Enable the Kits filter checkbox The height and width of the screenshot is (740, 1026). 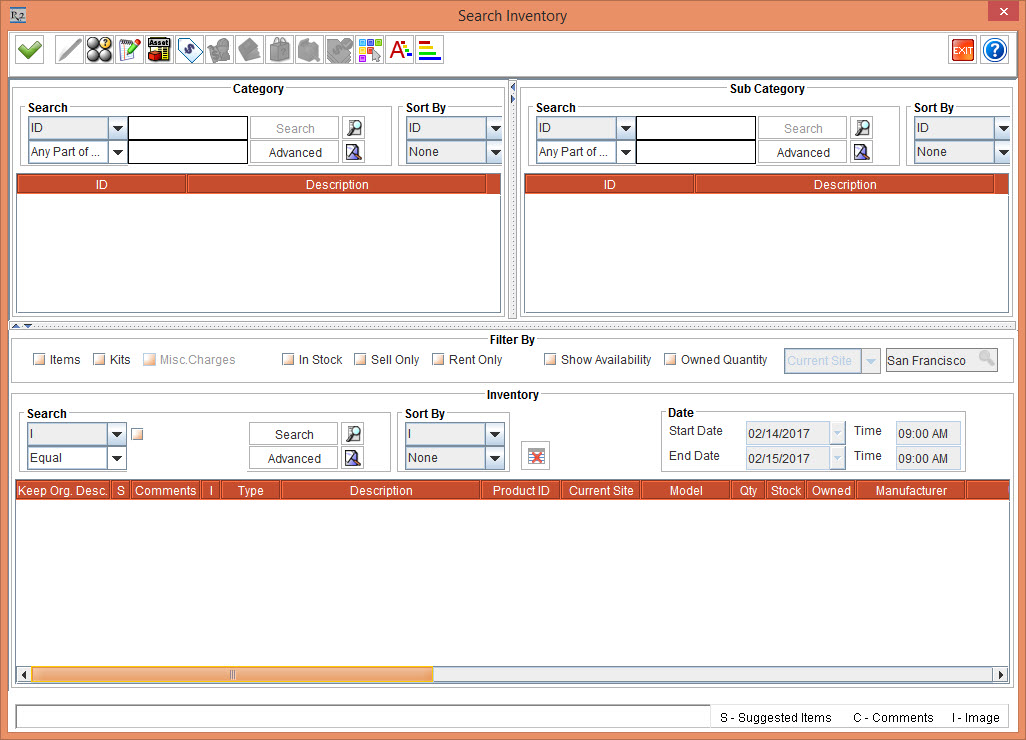tap(99, 360)
